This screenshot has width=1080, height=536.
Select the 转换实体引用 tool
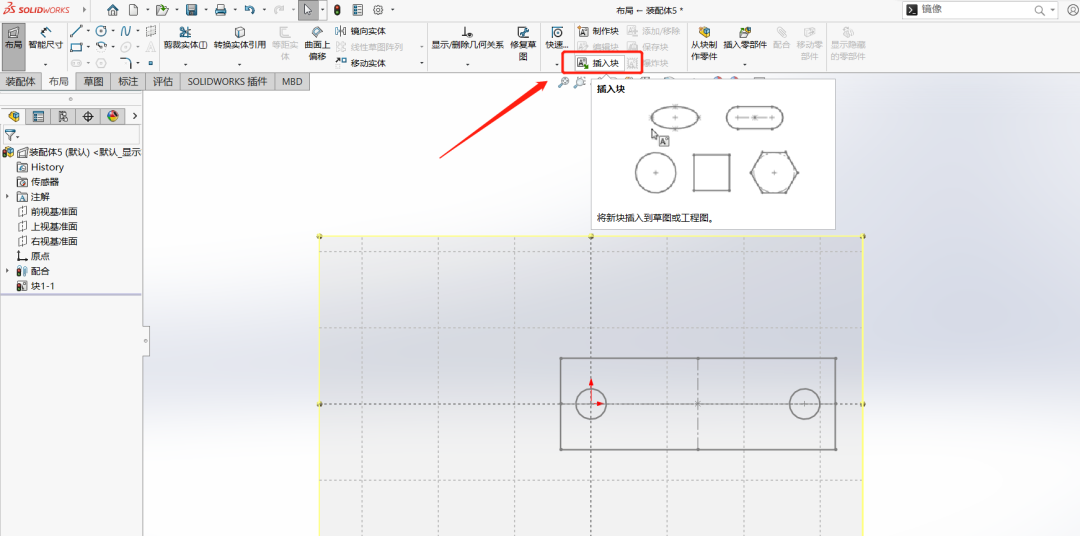coord(239,38)
